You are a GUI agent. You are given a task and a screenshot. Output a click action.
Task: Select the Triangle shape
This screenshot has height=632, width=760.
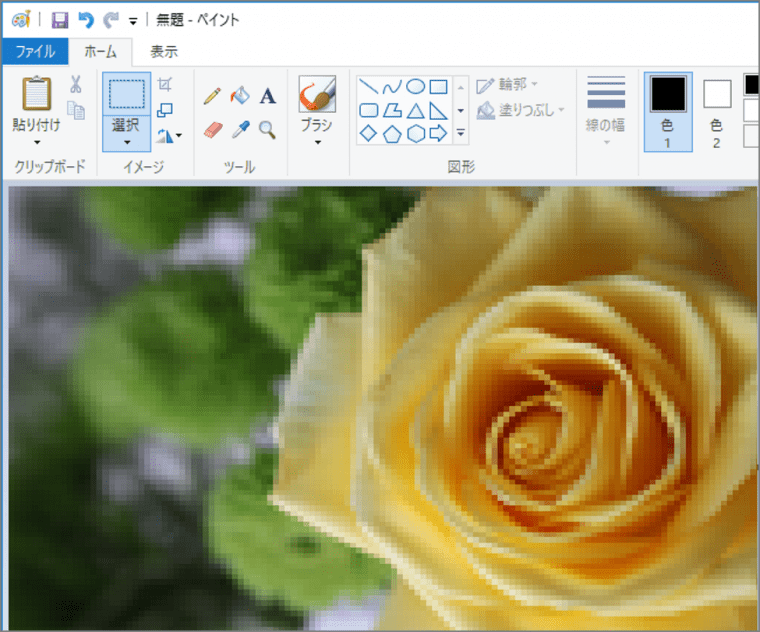pyautogui.click(x=415, y=111)
